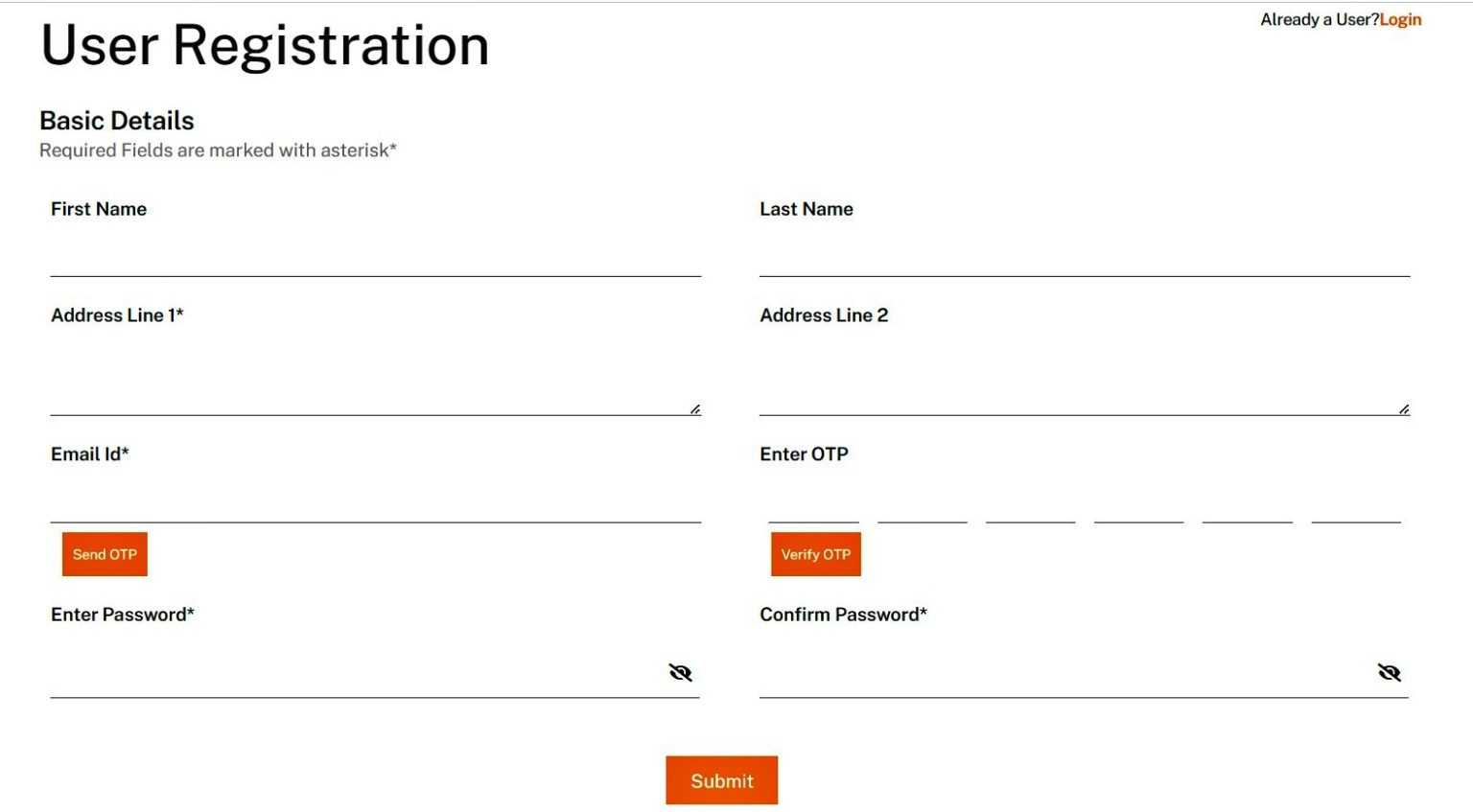Click the crossed-out eye beside Confirm Password
Viewport: 1473px width, 812px height.
1391,672
